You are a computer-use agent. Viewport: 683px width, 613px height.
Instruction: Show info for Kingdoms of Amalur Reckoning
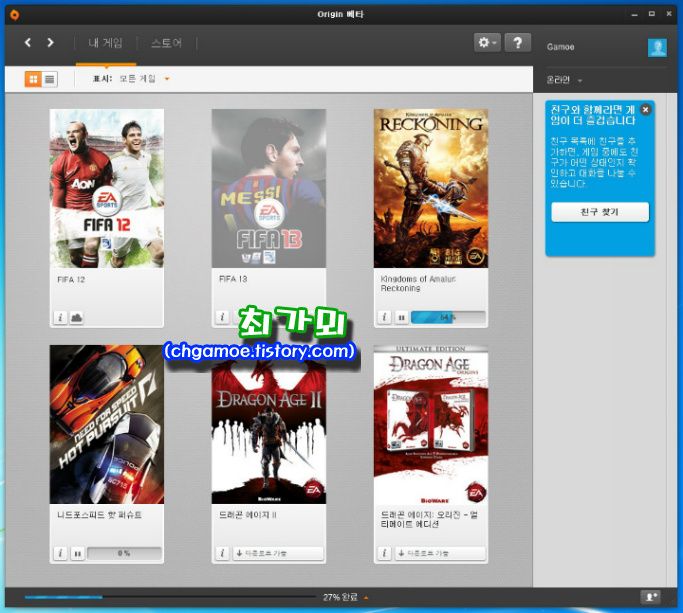click(384, 317)
